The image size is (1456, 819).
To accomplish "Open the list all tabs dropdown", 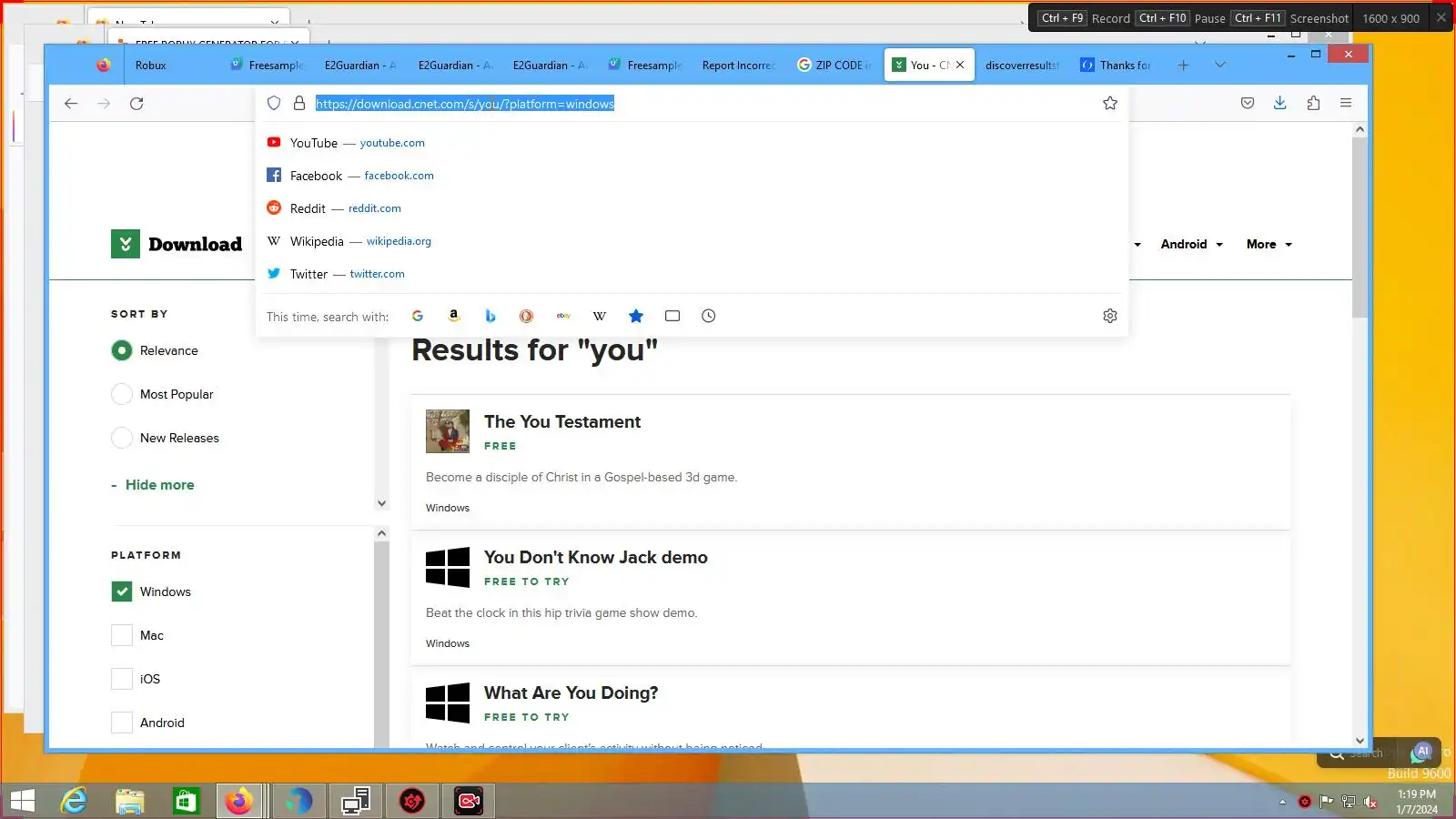I will pyautogui.click(x=1220, y=66).
